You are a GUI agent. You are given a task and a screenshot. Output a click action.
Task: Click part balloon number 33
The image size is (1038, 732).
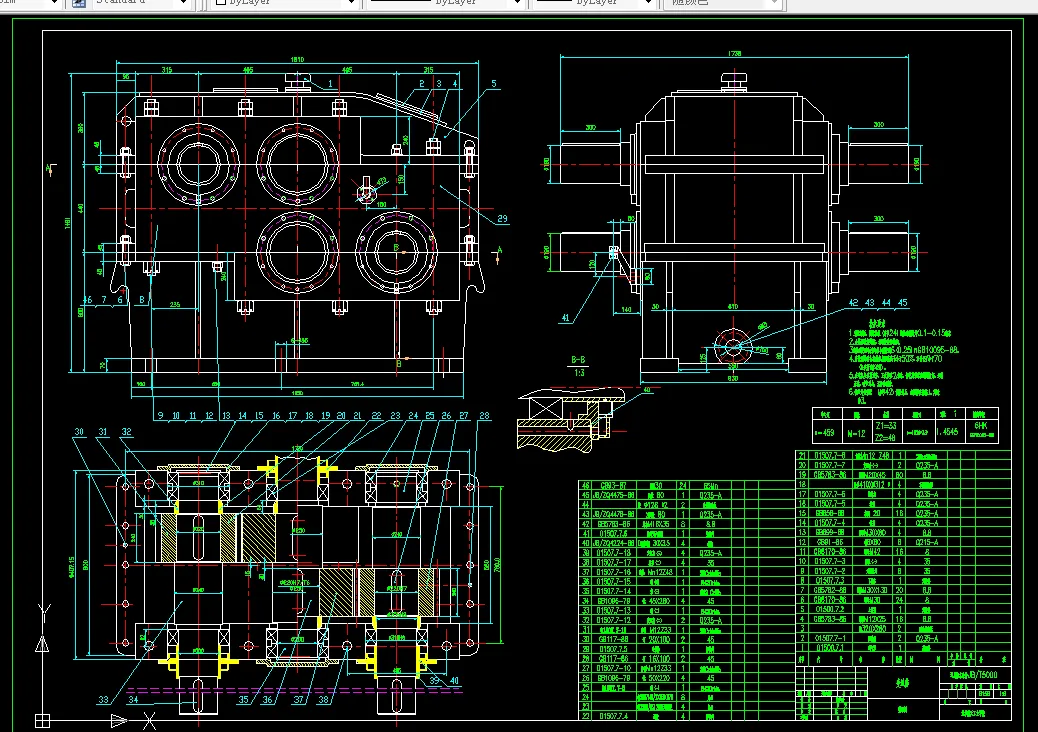103,699
